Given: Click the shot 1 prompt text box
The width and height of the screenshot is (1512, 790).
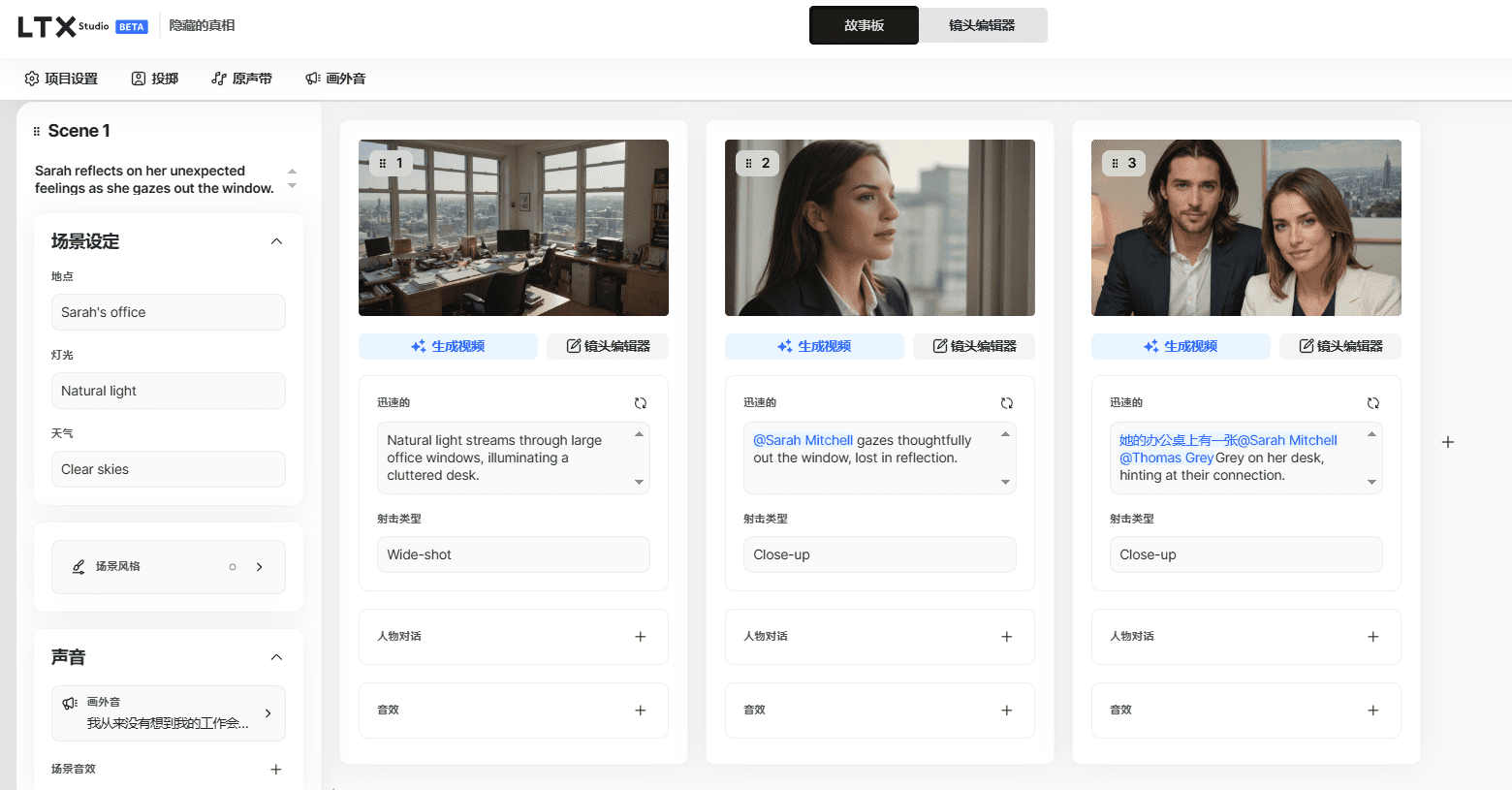Looking at the screenshot, I should click(514, 458).
